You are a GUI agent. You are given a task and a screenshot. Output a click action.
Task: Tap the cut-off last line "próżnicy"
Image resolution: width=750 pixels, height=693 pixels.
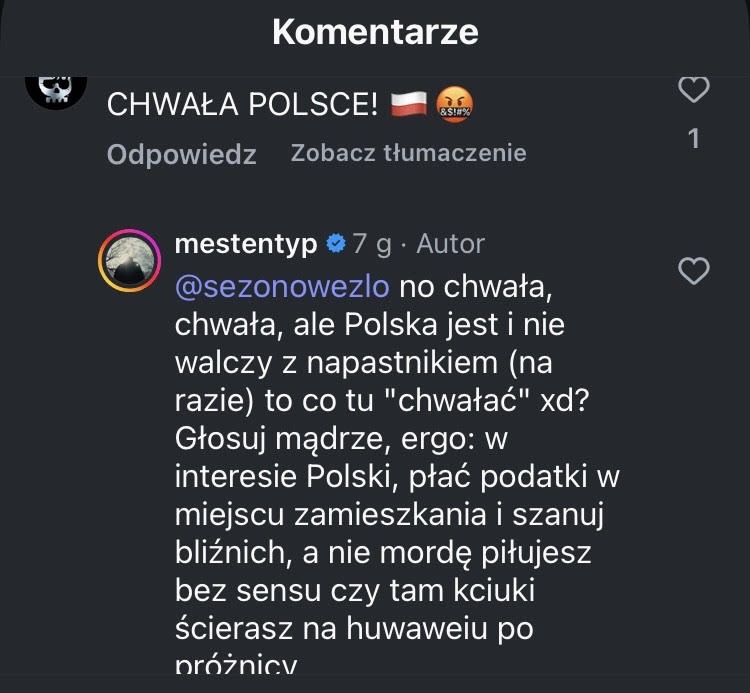pyautogui.click(x=237, y=664)
